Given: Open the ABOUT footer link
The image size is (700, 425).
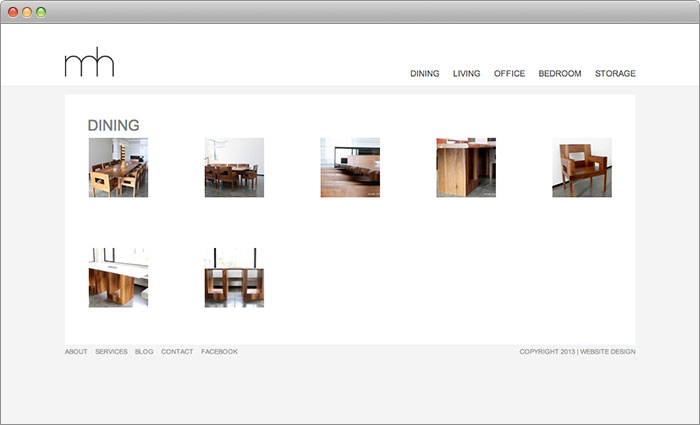Looking at the screenshot, I should coord(76,352).
